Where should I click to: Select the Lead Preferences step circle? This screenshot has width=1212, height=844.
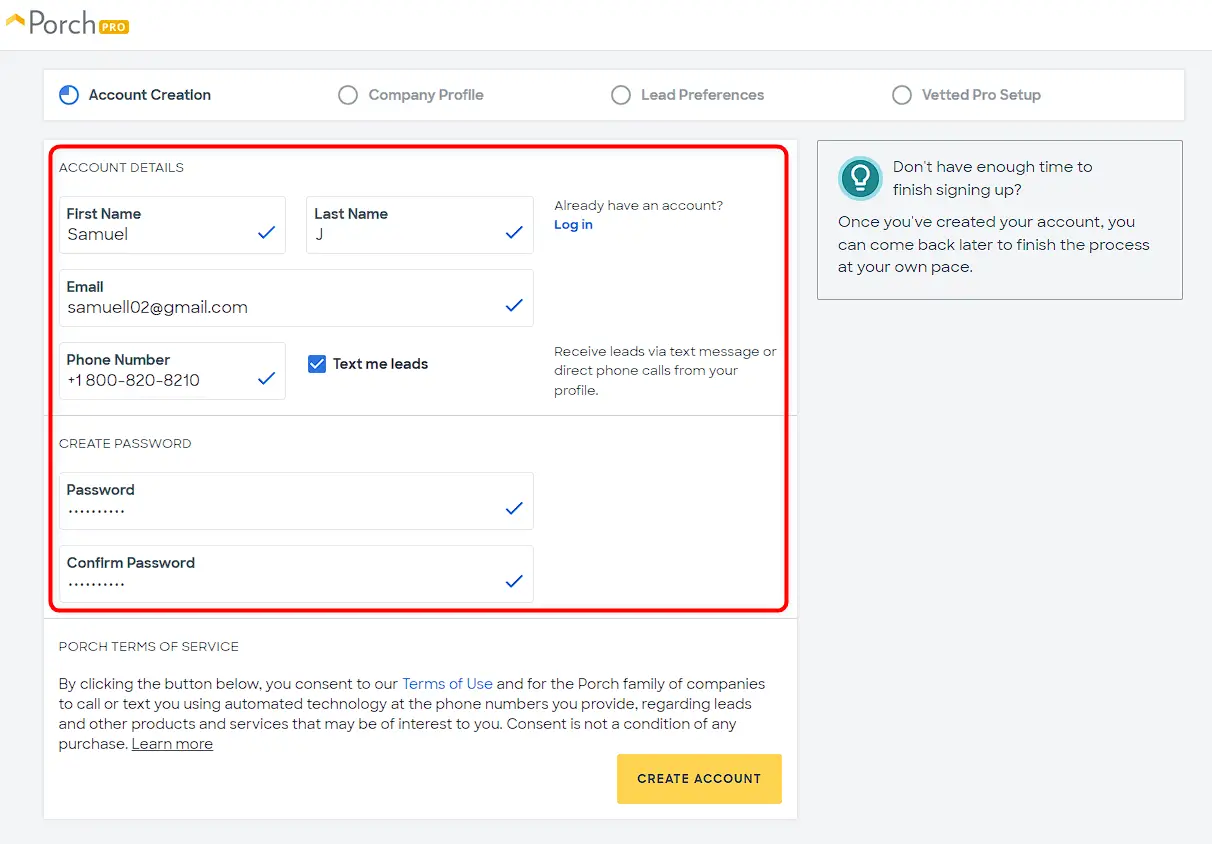(621, 95)
